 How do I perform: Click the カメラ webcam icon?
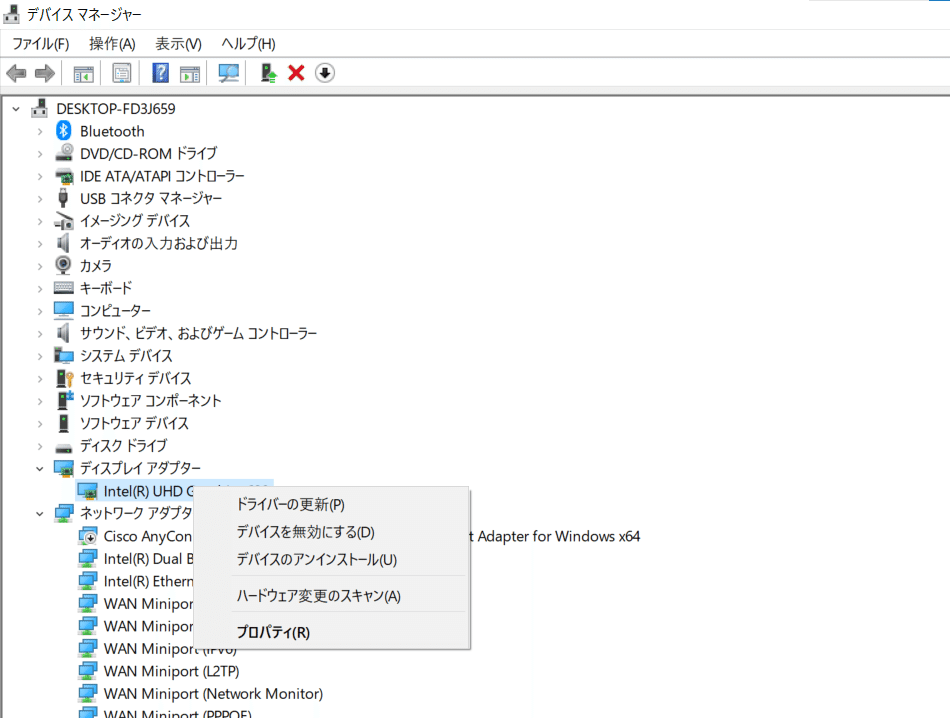tap(63, 265)
